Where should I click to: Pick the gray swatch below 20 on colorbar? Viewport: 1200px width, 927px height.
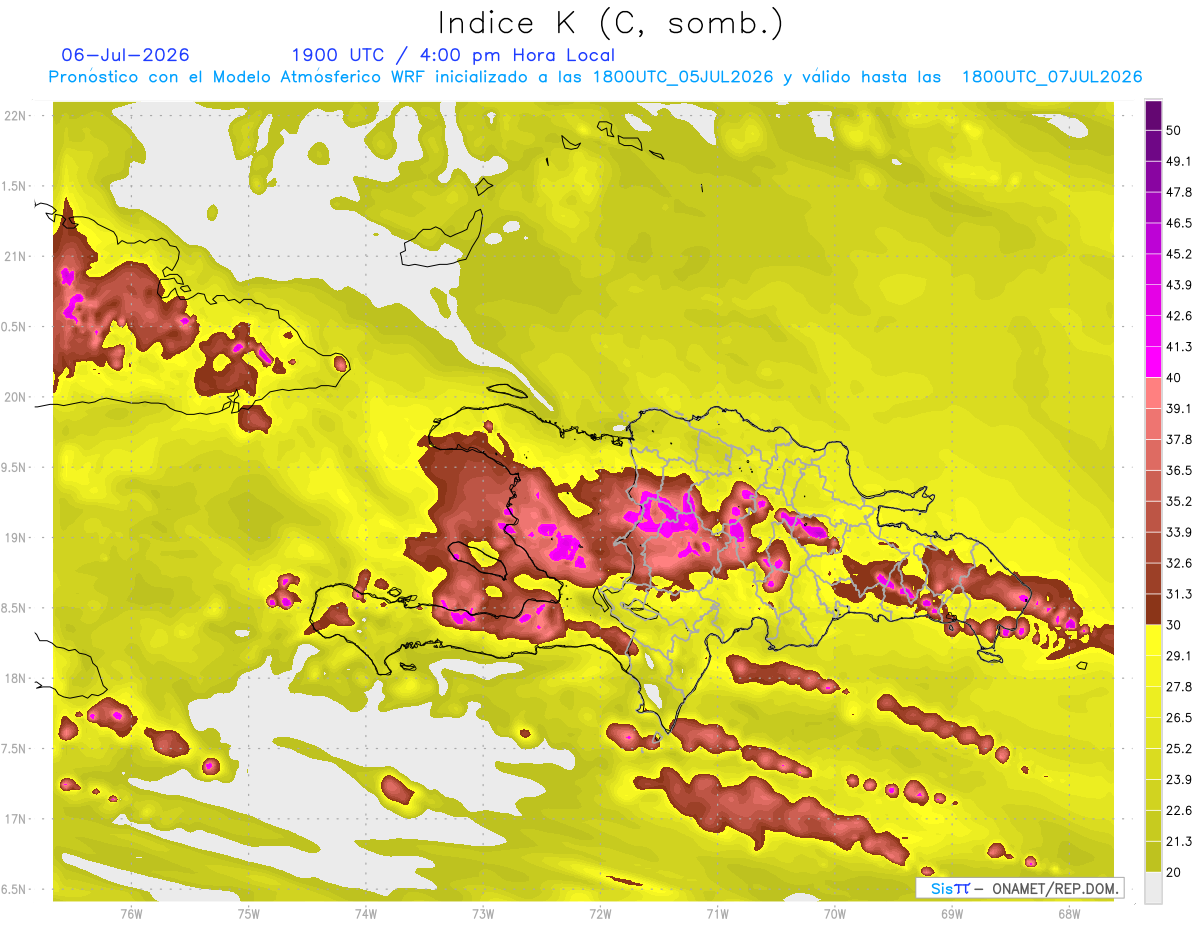(x=1153, y=888)
